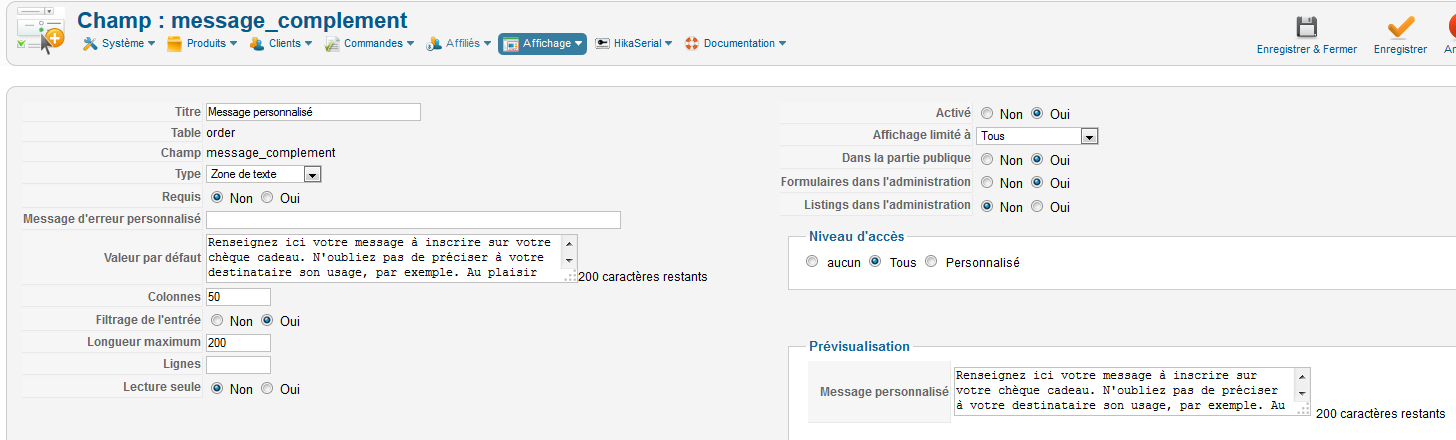The width and height of the screenshot is (1456, 440).
Task: Select Personnalisé access level
Action: click(x=932, y=262)
